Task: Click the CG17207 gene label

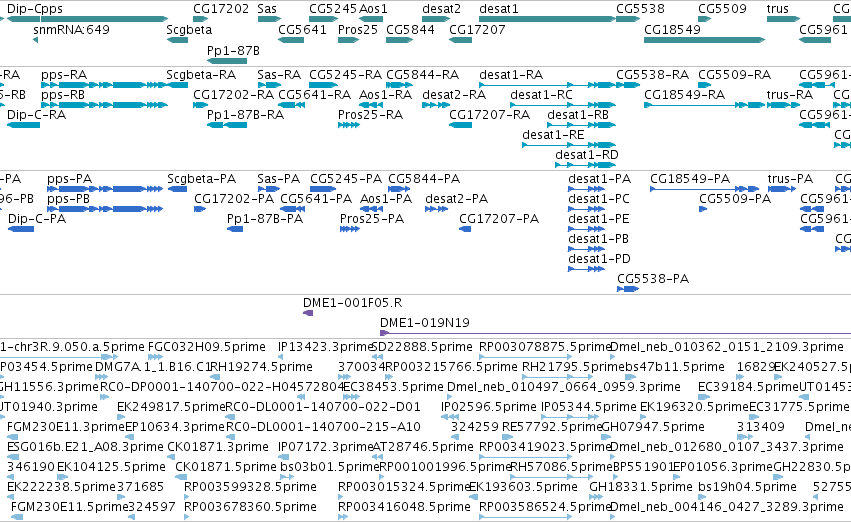Action: coord(477,29)
